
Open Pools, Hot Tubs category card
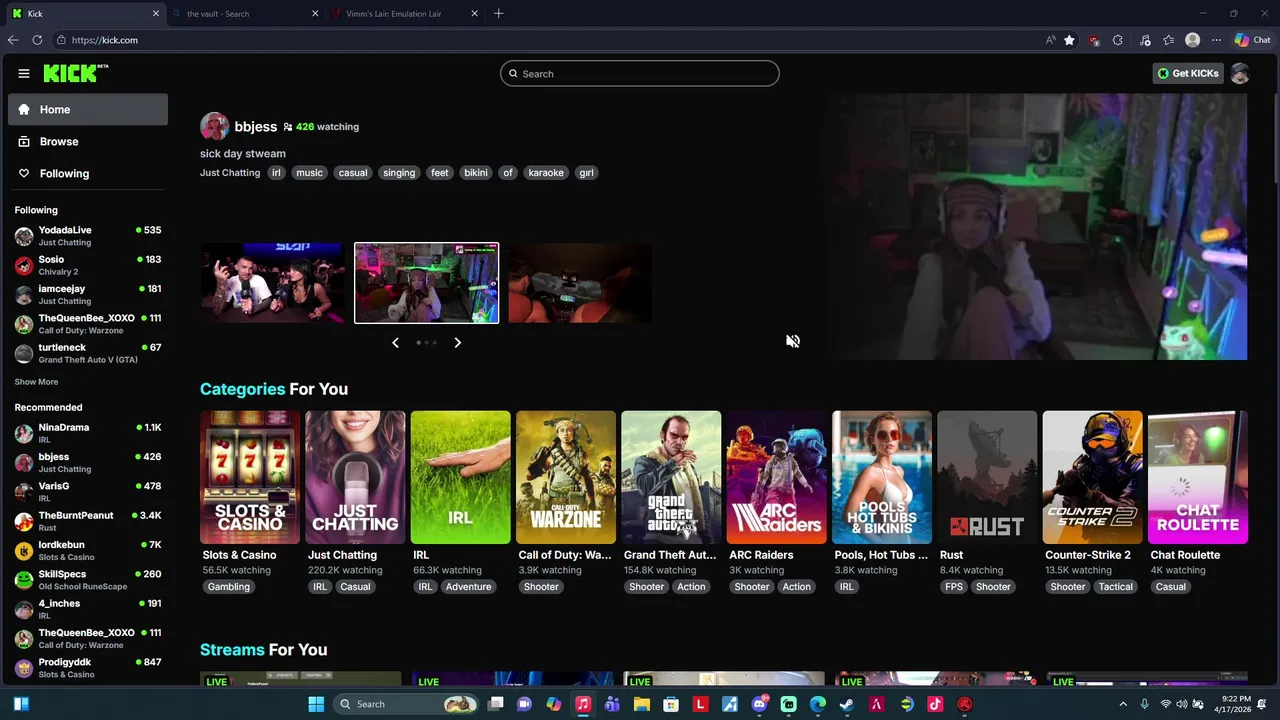pyautogui.click(x=882, y=477)
